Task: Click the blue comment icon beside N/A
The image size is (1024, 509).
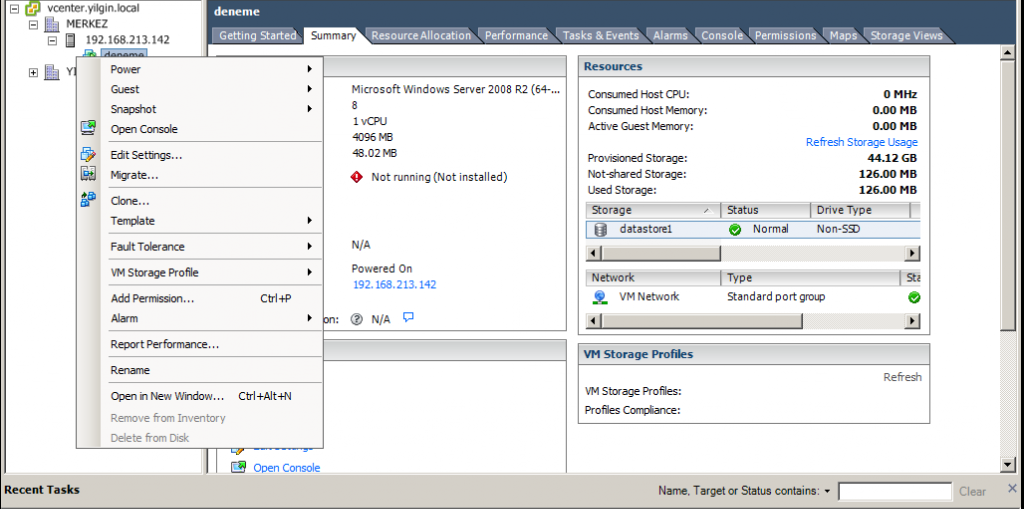Action: (x=408, y=318)
